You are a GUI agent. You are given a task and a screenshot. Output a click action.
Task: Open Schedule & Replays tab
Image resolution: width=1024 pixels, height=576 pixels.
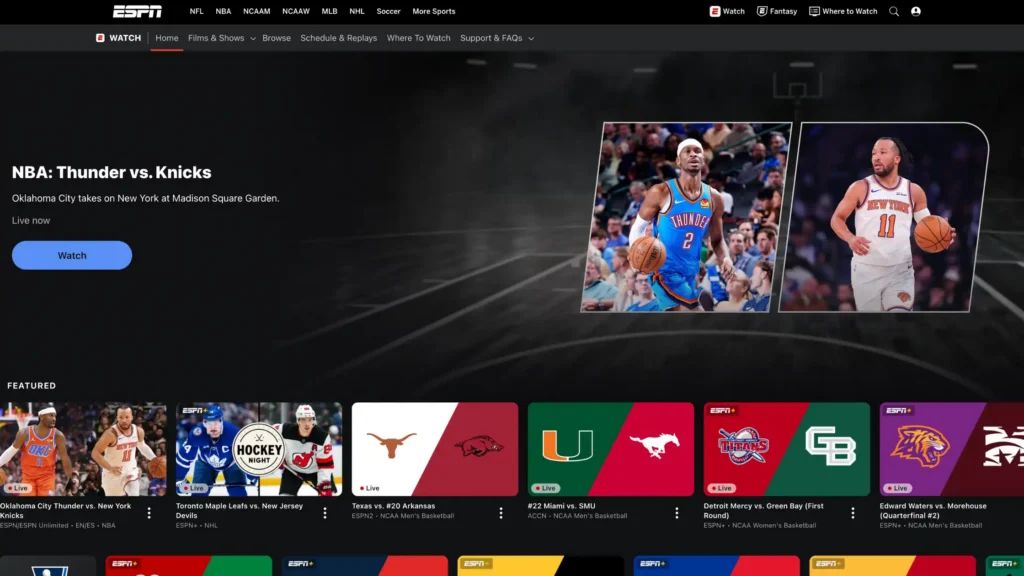338,38
